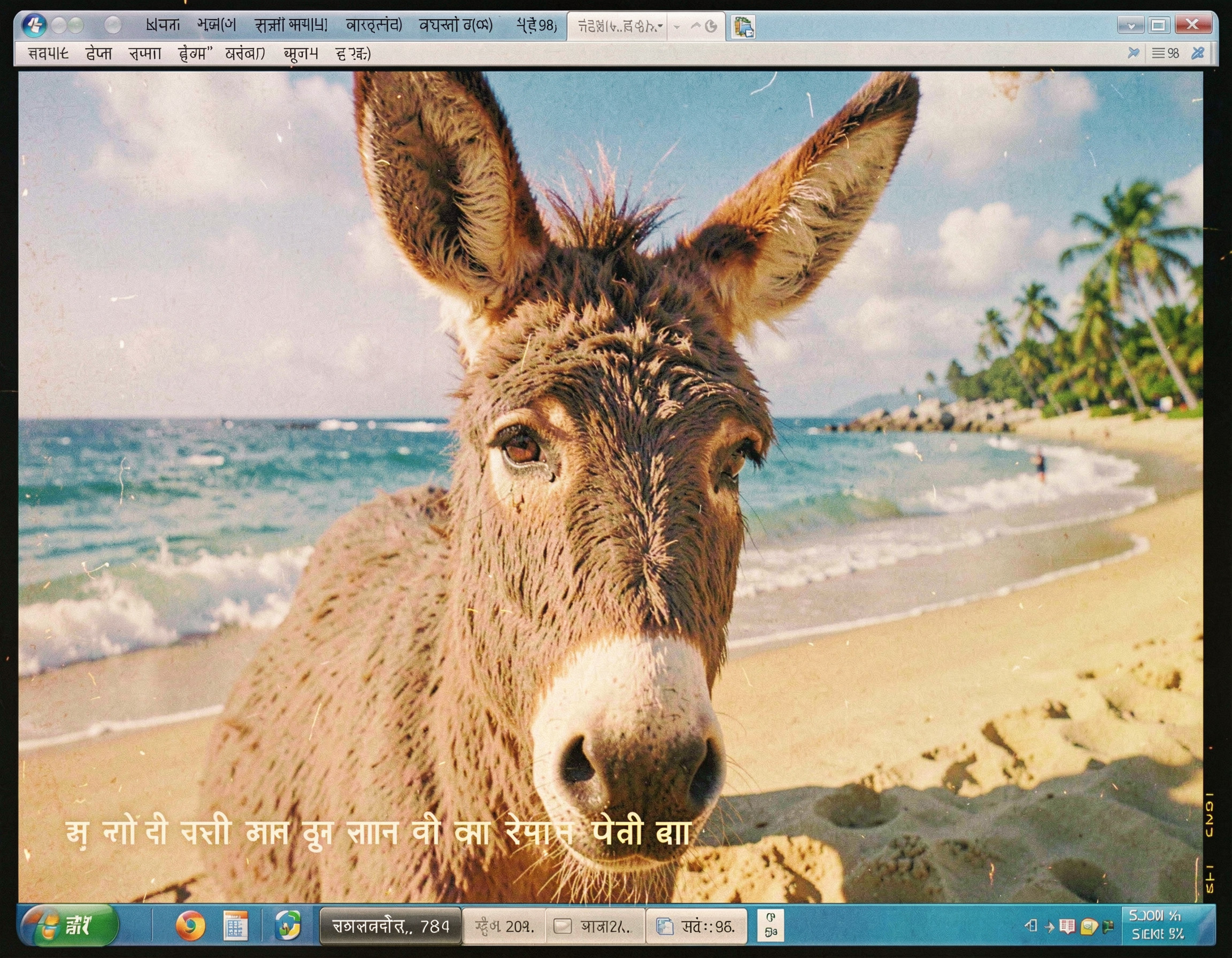The width and height of the screenshot is (1232, 958).
Task: Open Chrome from the taskbar
Action: coord(190,925)
